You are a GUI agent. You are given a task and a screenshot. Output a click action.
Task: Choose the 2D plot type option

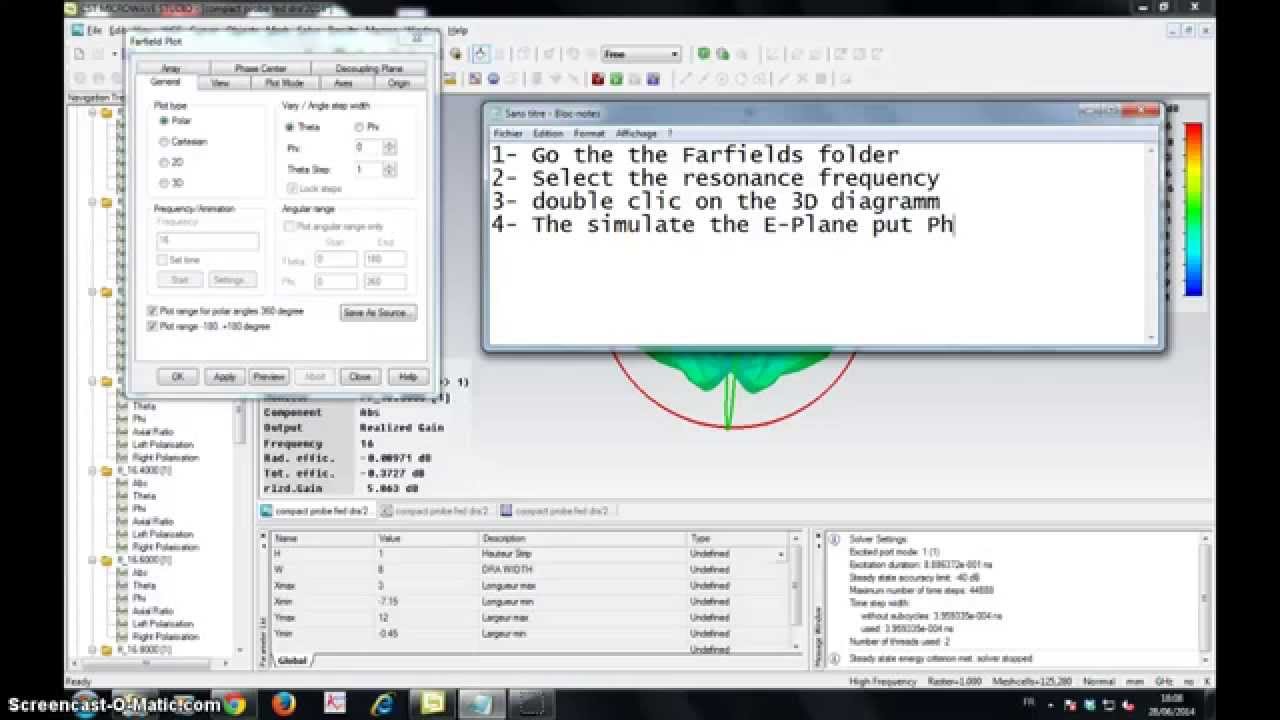(x=164, y=162)
